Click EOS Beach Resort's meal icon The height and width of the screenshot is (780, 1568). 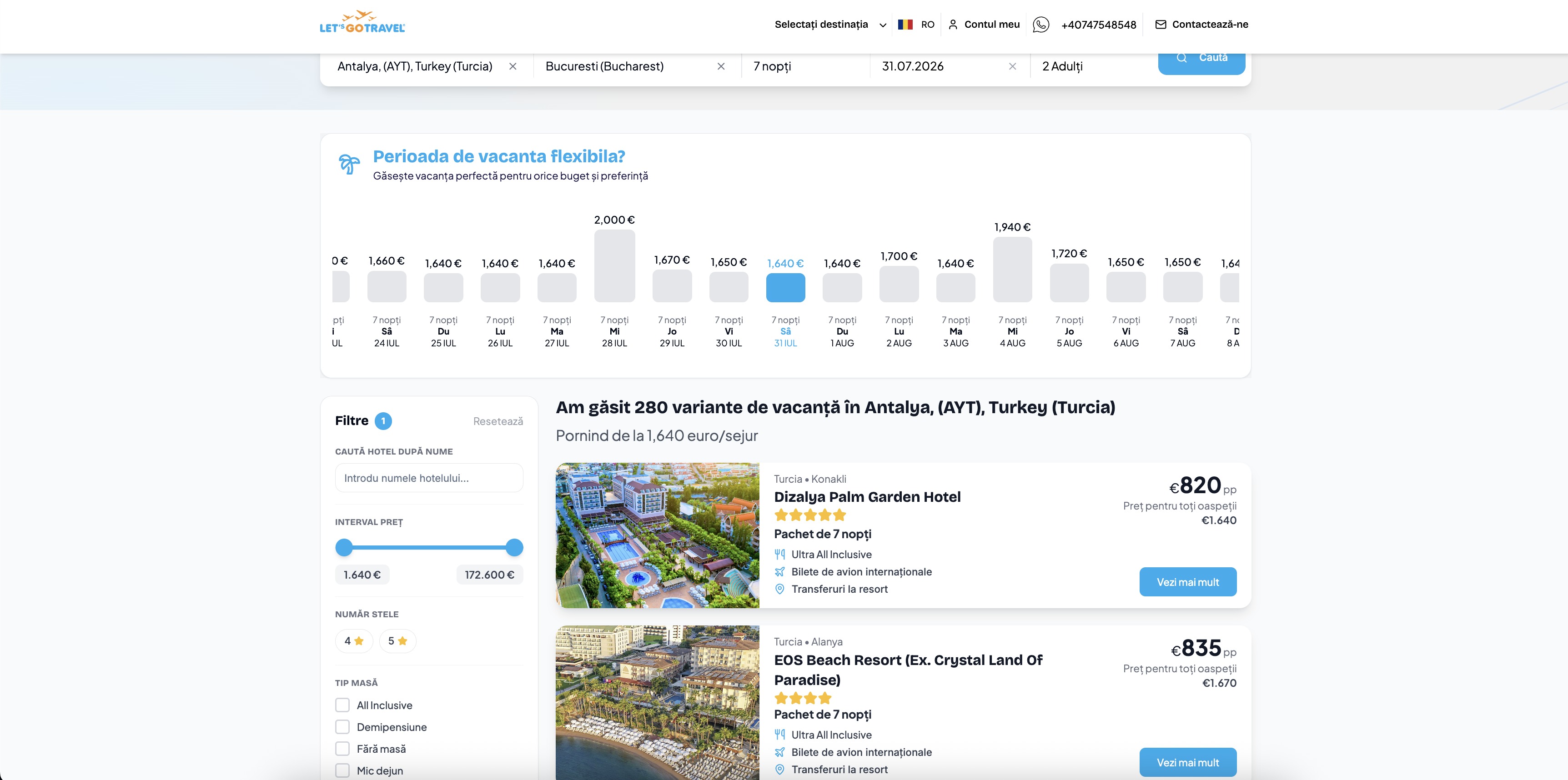780,735
